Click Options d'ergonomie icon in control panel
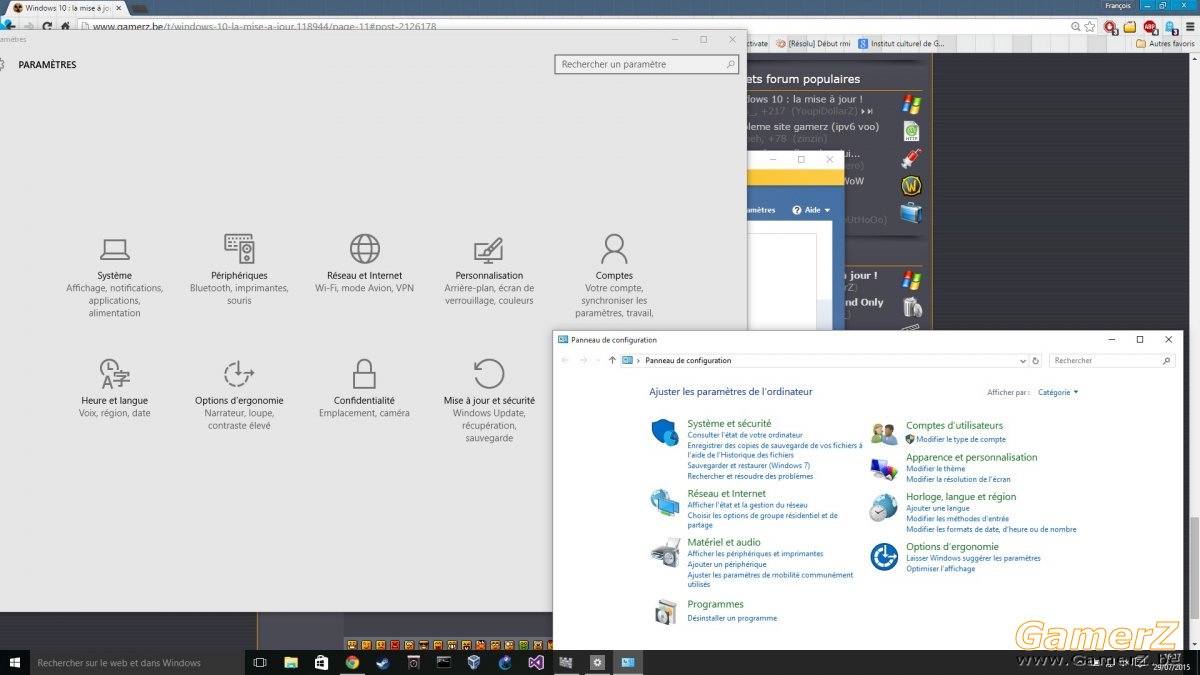This screenshot has width=1200, height=675. [x=884, y=557]
